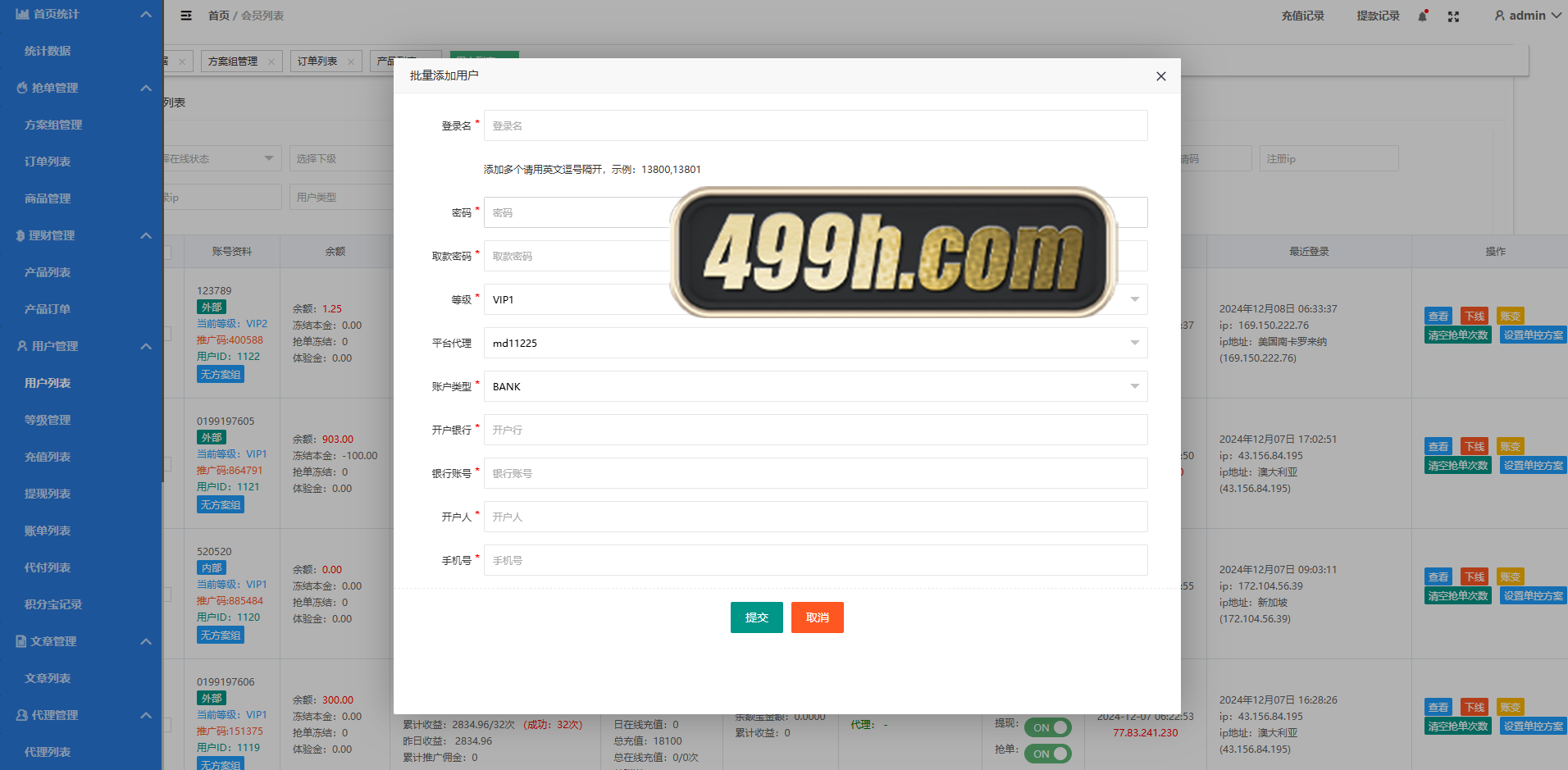This screenshot has height=770, width=1568.
Task: Collapse the 首页统计 menu group
Action: (x=146, y=14)
